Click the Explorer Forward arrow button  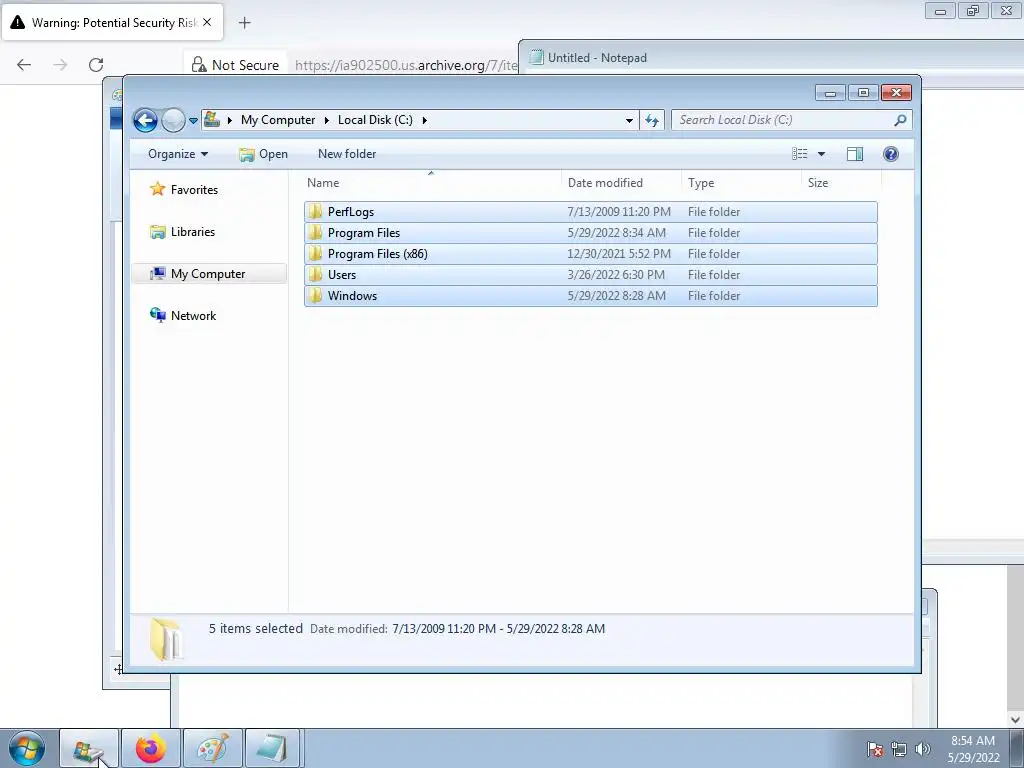click(x=173, y=120)
